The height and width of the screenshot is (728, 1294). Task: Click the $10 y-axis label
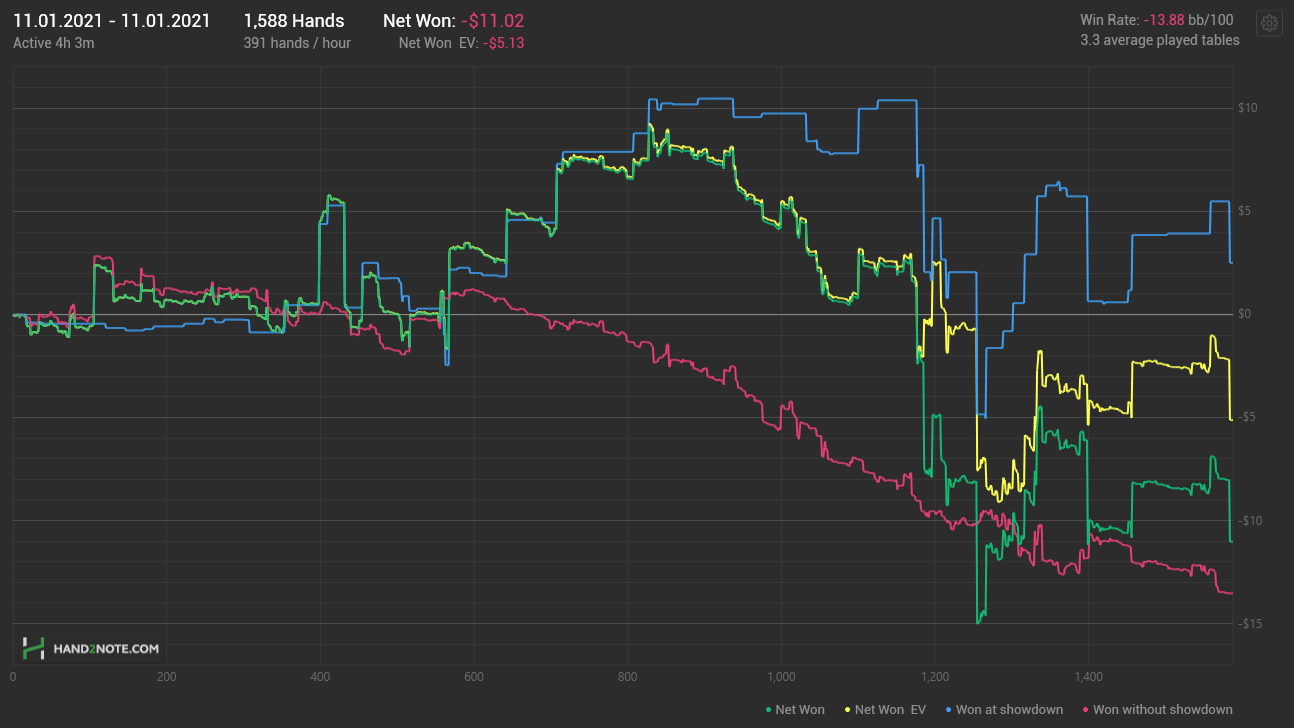tap(1246, 108)
